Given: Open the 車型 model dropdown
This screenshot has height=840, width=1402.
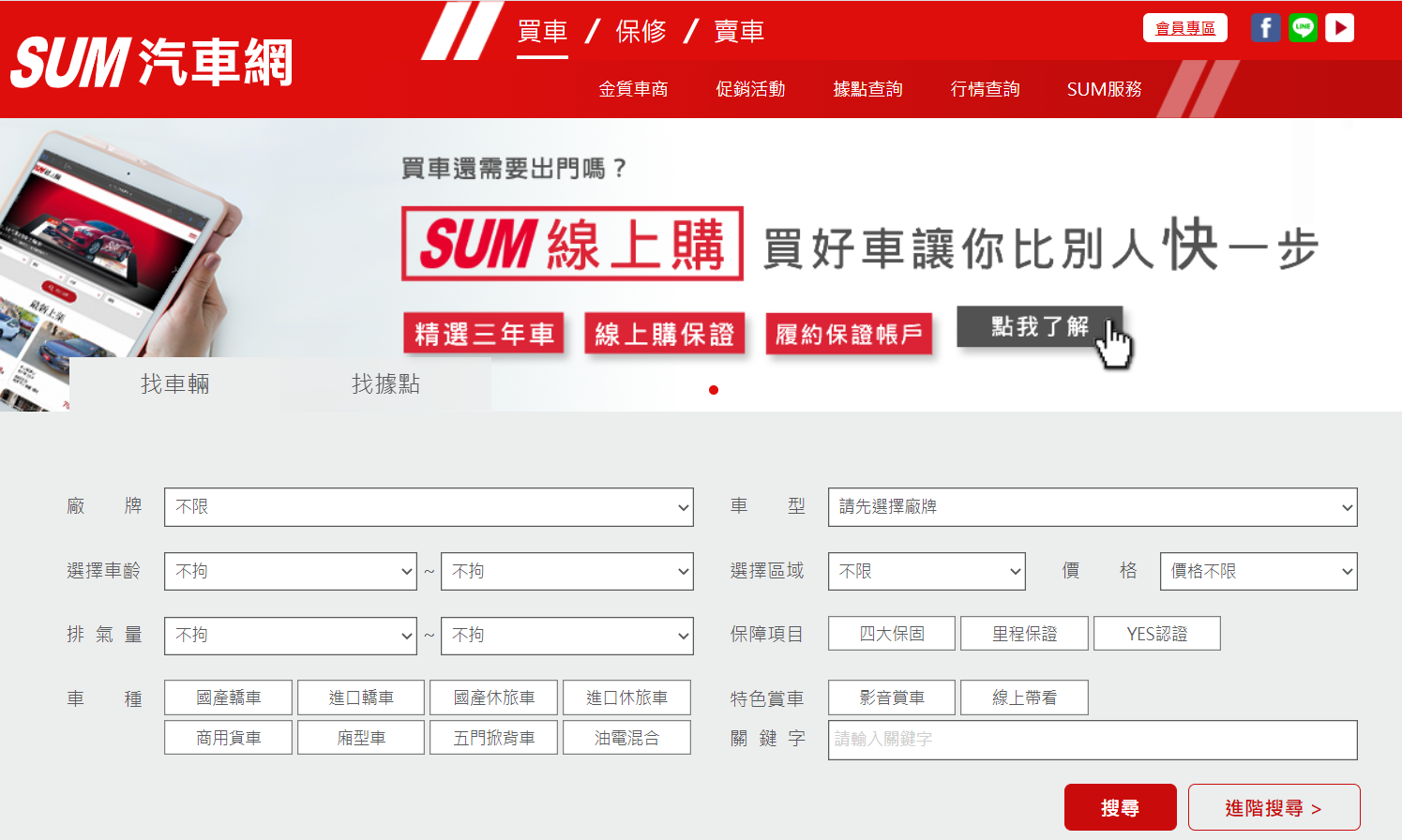Looking at the screenshot, I should [1092, 507].
